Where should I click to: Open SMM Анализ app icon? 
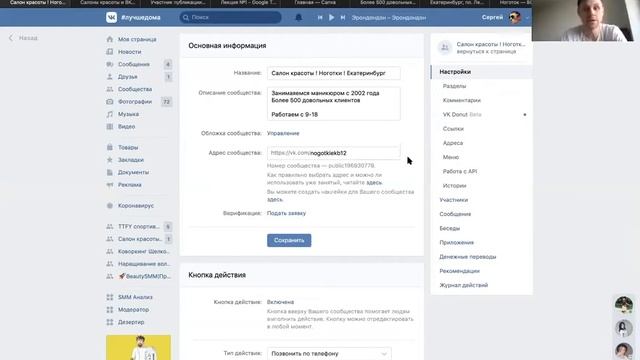tap(110, 297)
